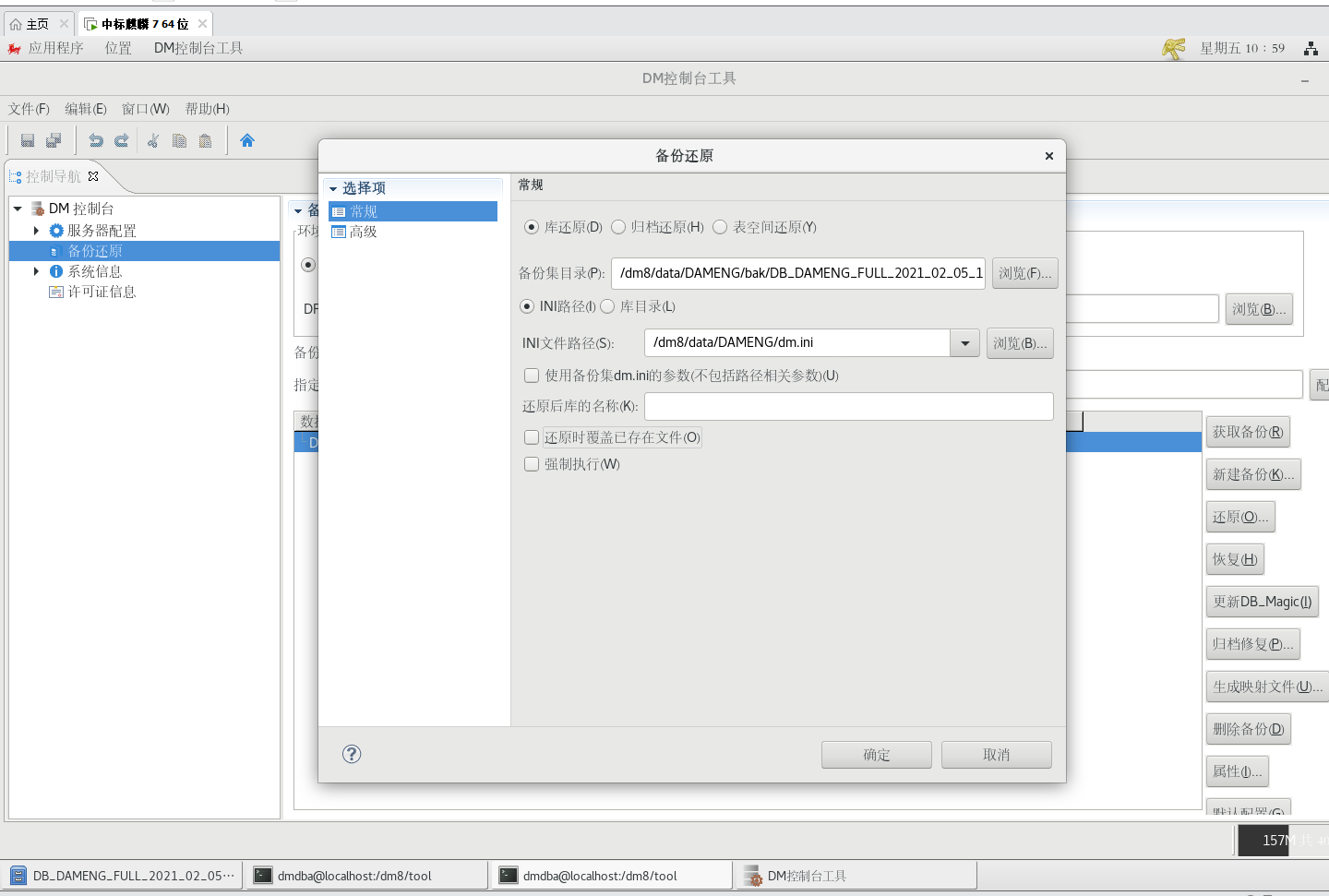Image resolution: width=1329 pixels, height=896 pixels.
Task: Click the 还原后库的名称 input field
Action: pyautogui.click(x=849, y=406)
